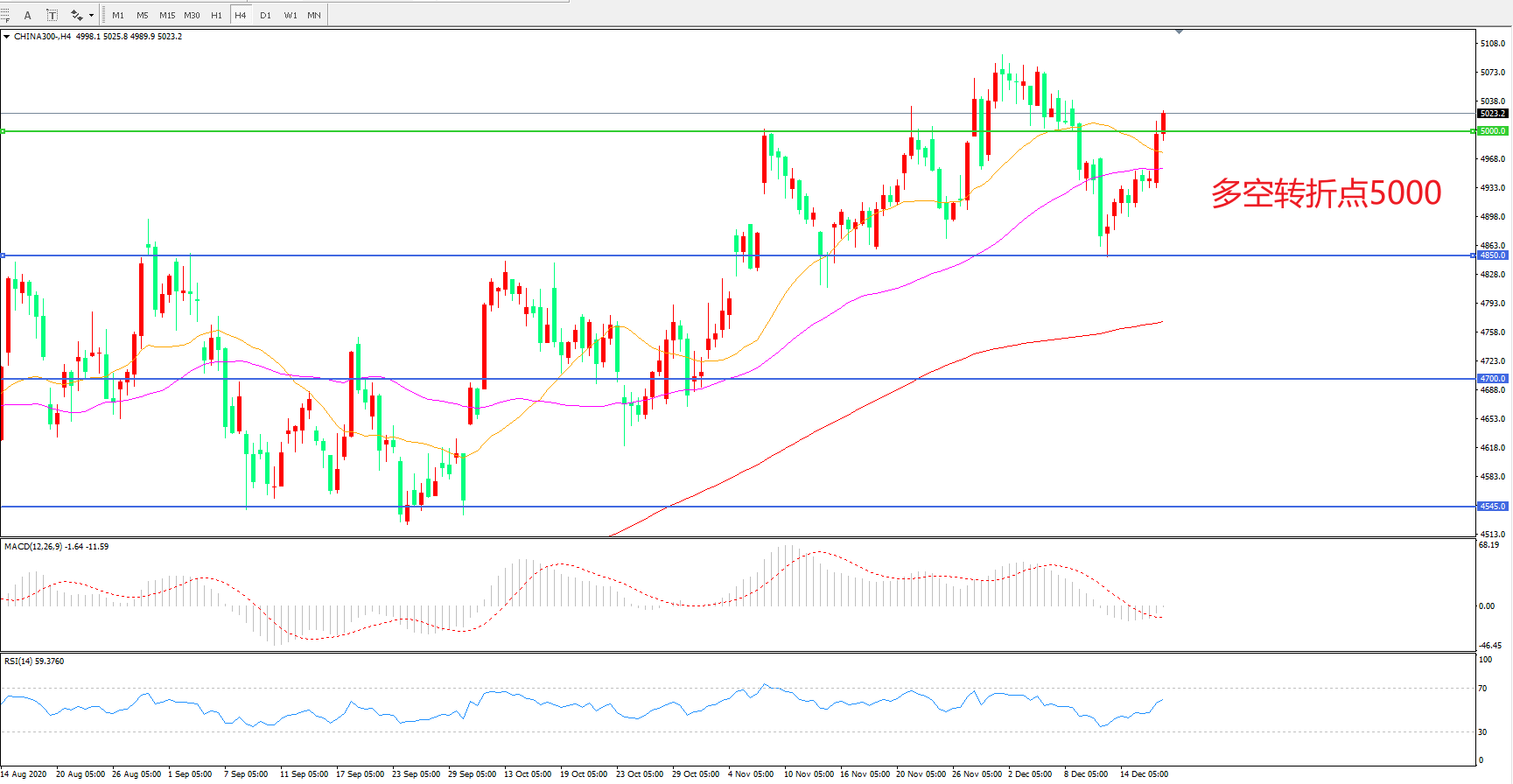Switch to M5 timeframe
This screenshot has width=1513, height=784.
coord(142,15)
